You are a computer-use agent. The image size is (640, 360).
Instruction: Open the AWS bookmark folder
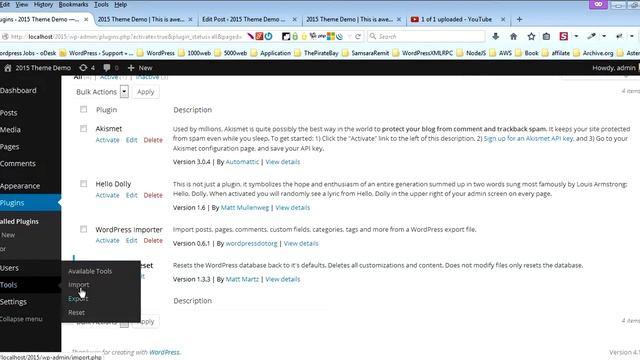coord(500,53)
